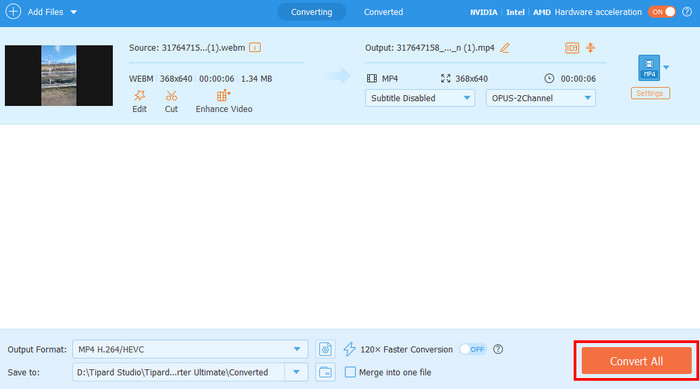
Task: Click the Save to path field
Action: pyautogui.click(x=178, y=372)
